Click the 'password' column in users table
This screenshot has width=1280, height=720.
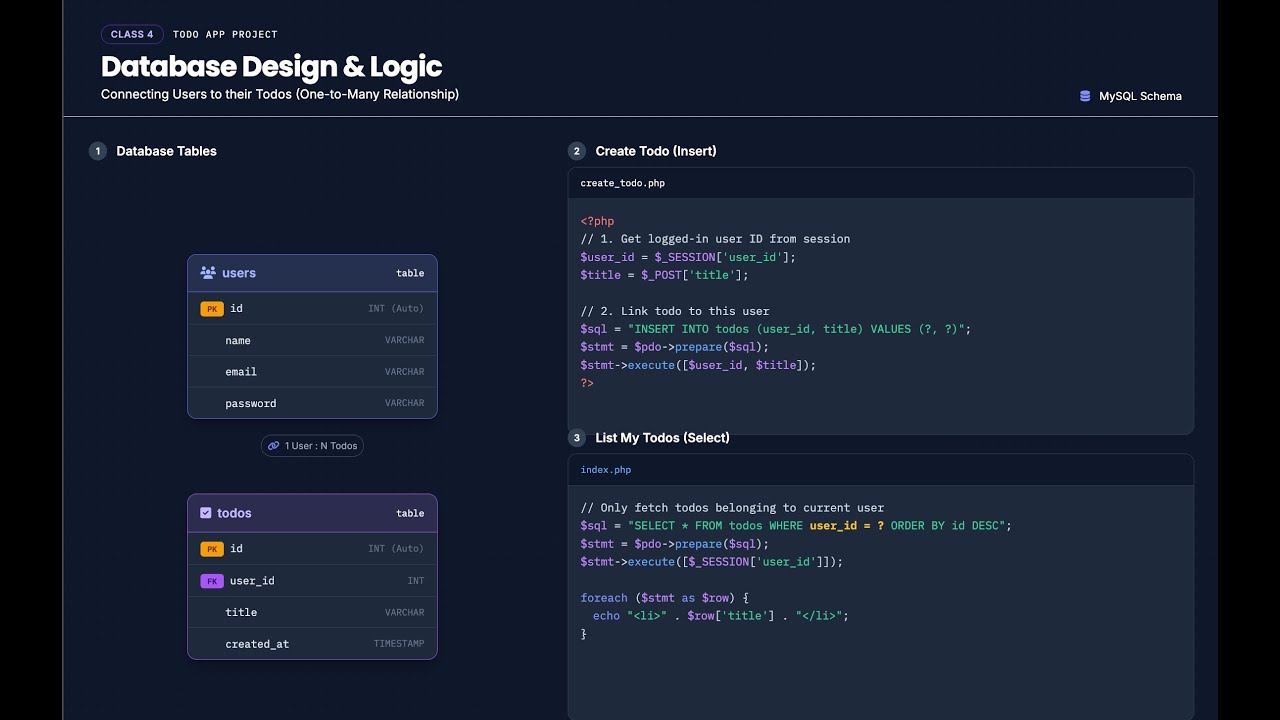tap(251, 404)
